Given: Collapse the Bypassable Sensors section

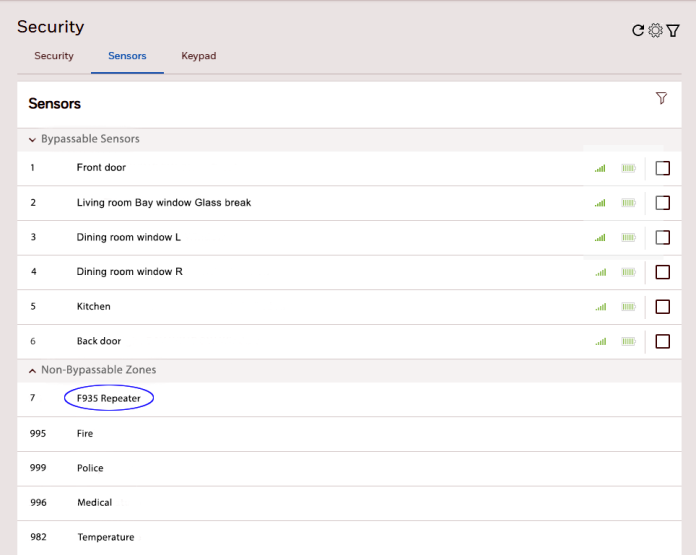Looking at the screenshot, I should 33,140.
